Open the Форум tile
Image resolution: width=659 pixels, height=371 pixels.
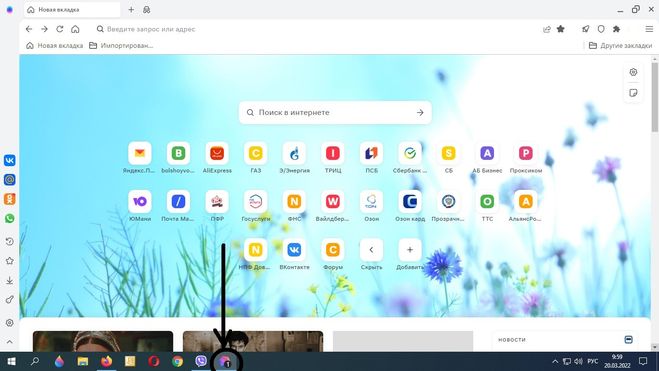click(333, 255)
